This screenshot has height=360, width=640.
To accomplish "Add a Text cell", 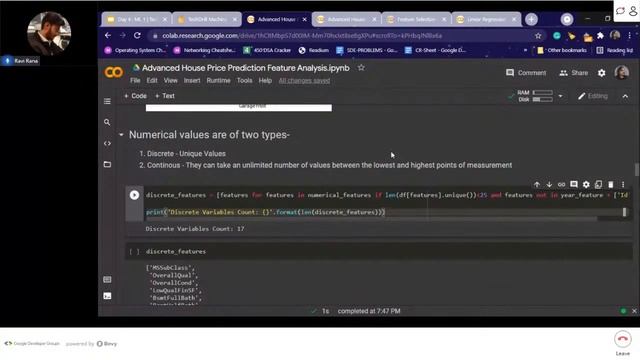I will click(x=165, y=96).
